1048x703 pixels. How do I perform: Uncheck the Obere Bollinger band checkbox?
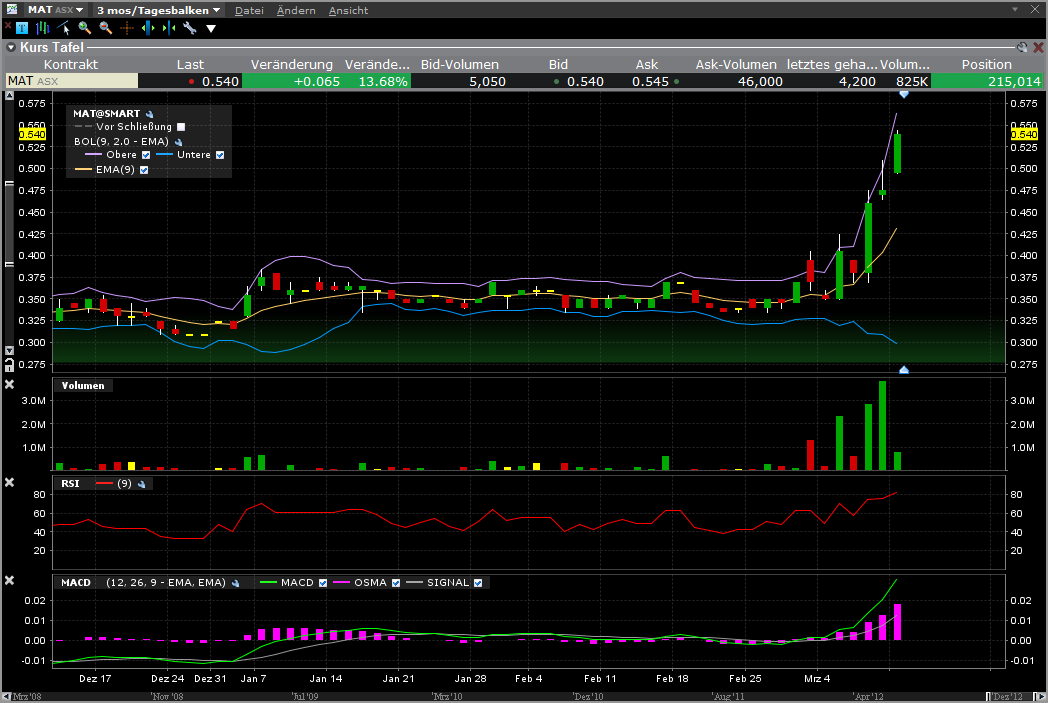click(x=146, y=155)
